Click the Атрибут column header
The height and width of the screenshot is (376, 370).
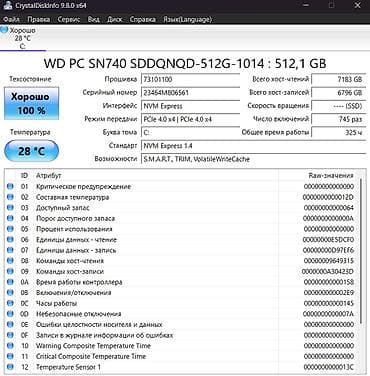click(x=49, y=175)
